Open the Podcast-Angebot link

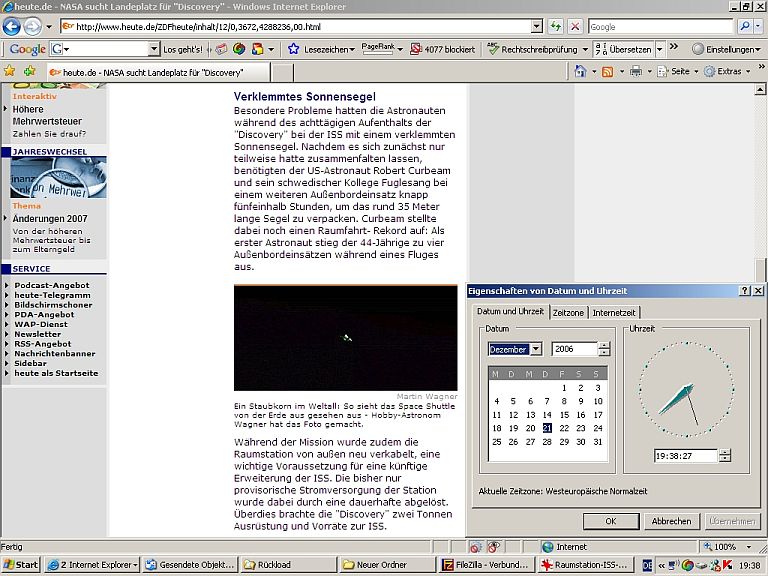pyautogui.click(x=52, y=285)
